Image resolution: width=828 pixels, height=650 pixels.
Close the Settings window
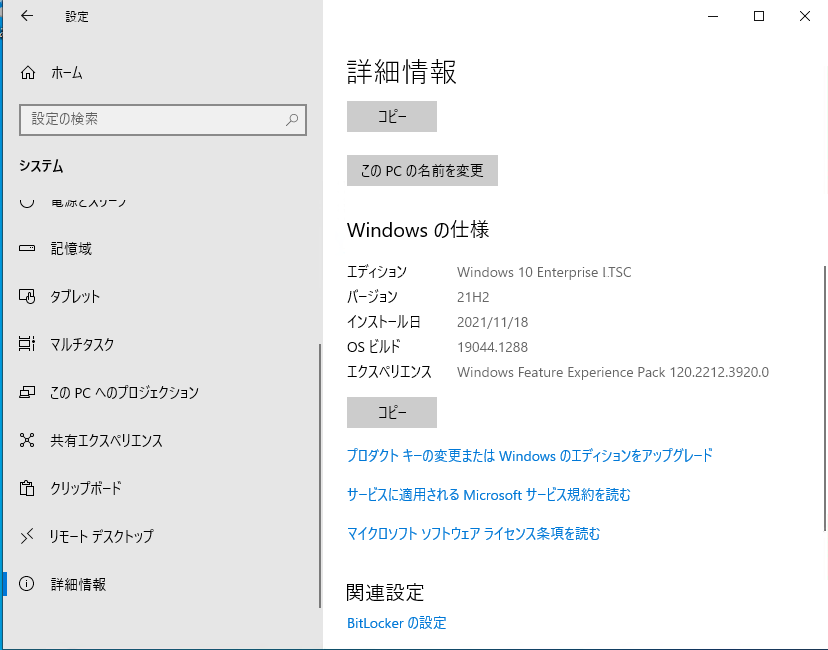click(x=805, y=16)
